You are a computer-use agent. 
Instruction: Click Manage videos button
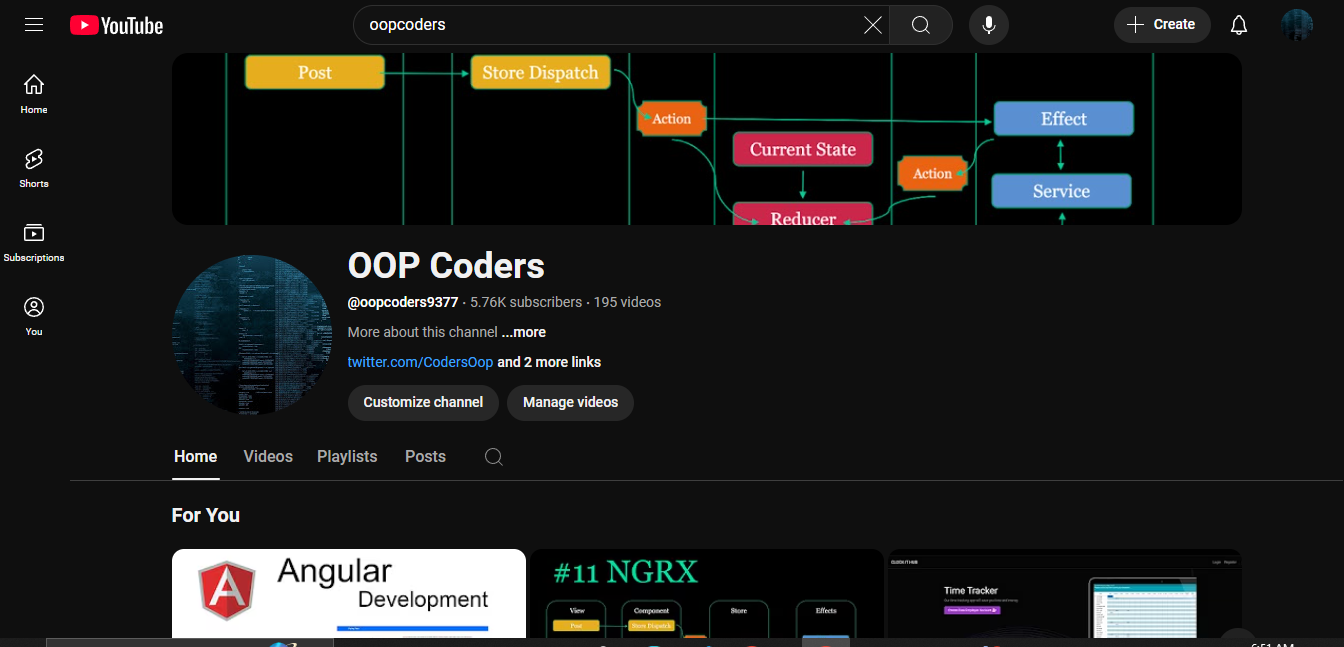point(570,402)
